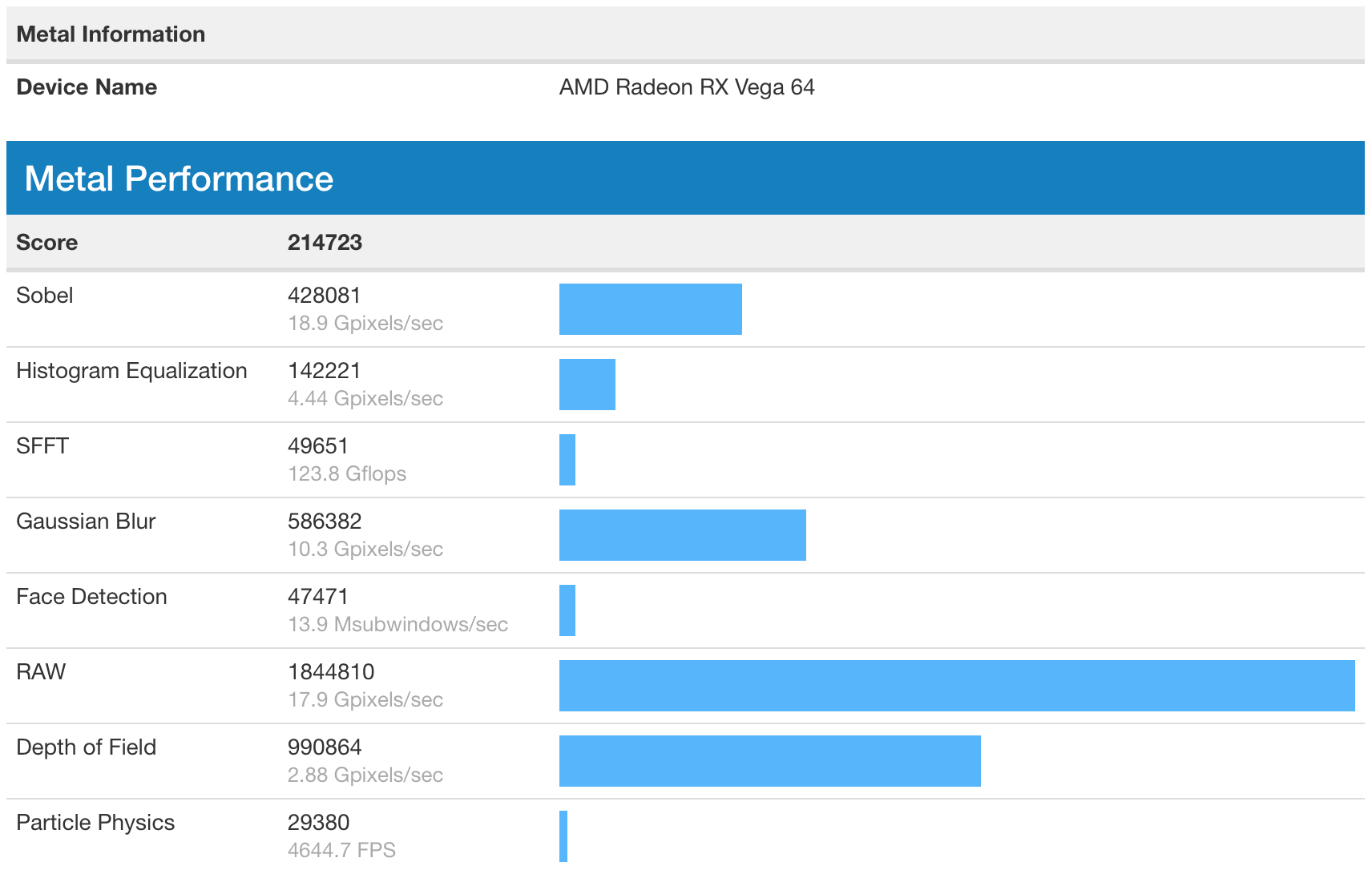Click the RAW performance bar
This screenshot has height=870, width=1372.
click(x=957, y=686)
